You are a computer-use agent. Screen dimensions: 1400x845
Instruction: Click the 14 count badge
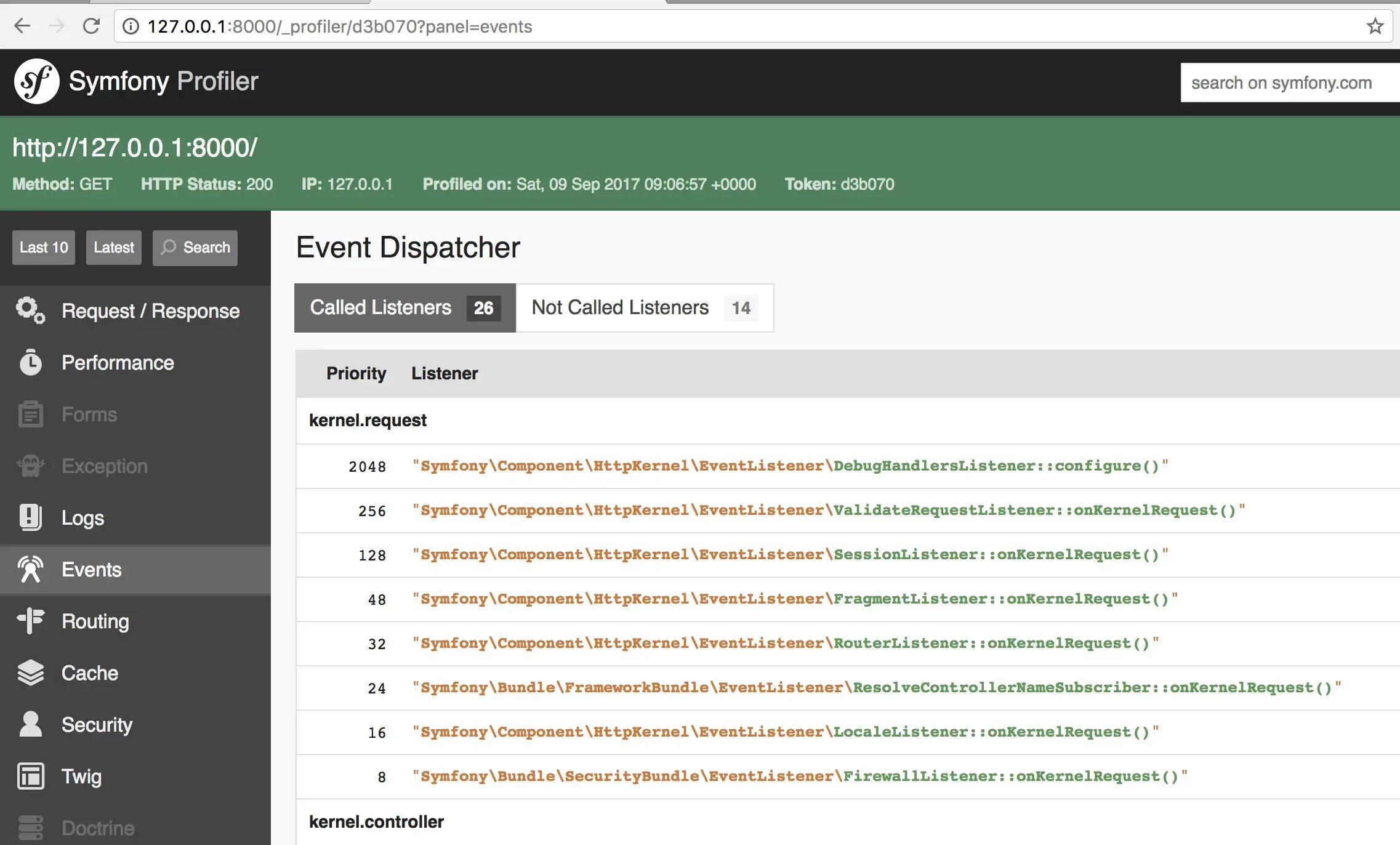coord(741,308)
